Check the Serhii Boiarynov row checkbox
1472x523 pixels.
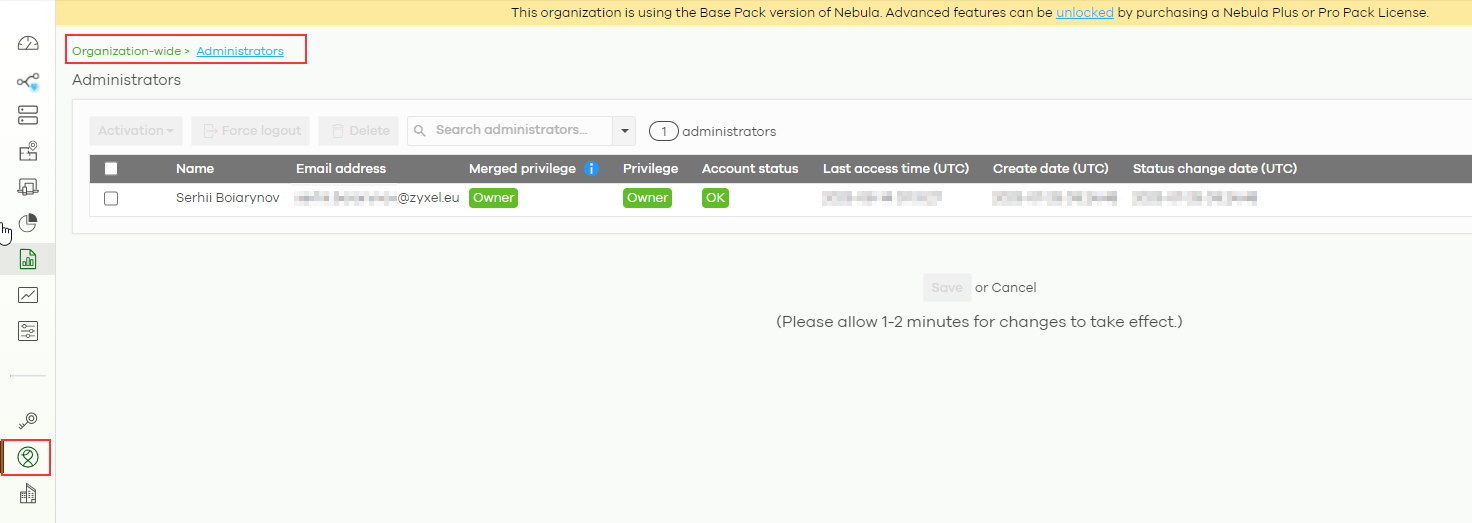click(x=111, y=198)
